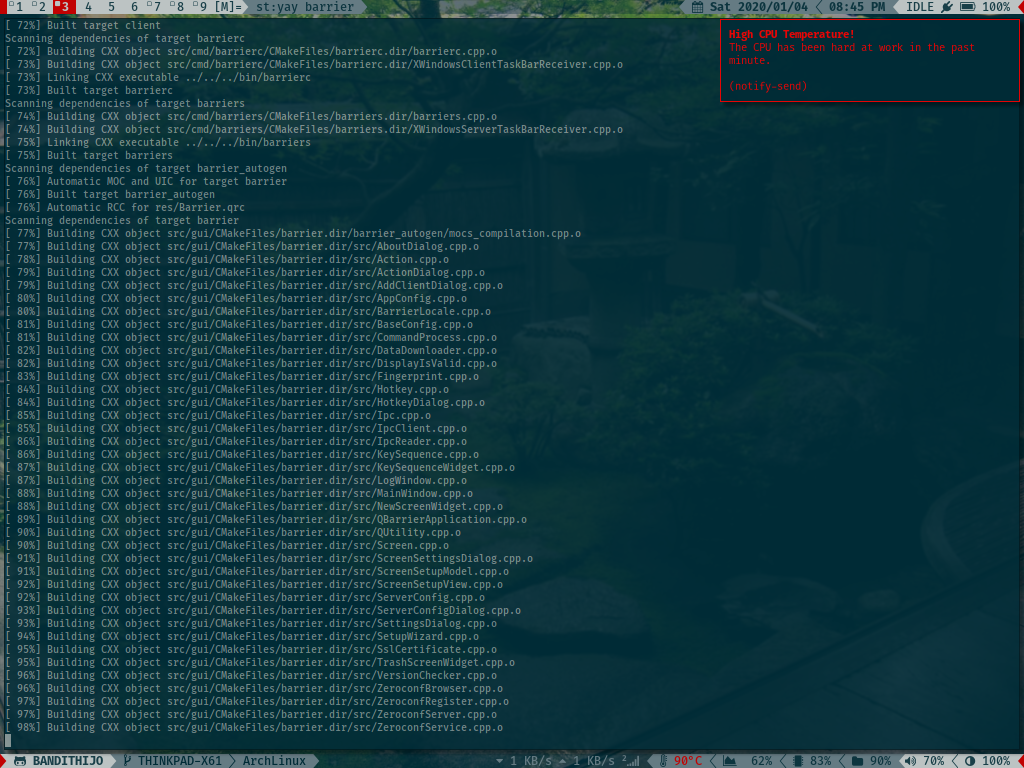Click the 'st:yay barrier' window title
Viewport: 1024px width, 768px height.
[305, 7]
